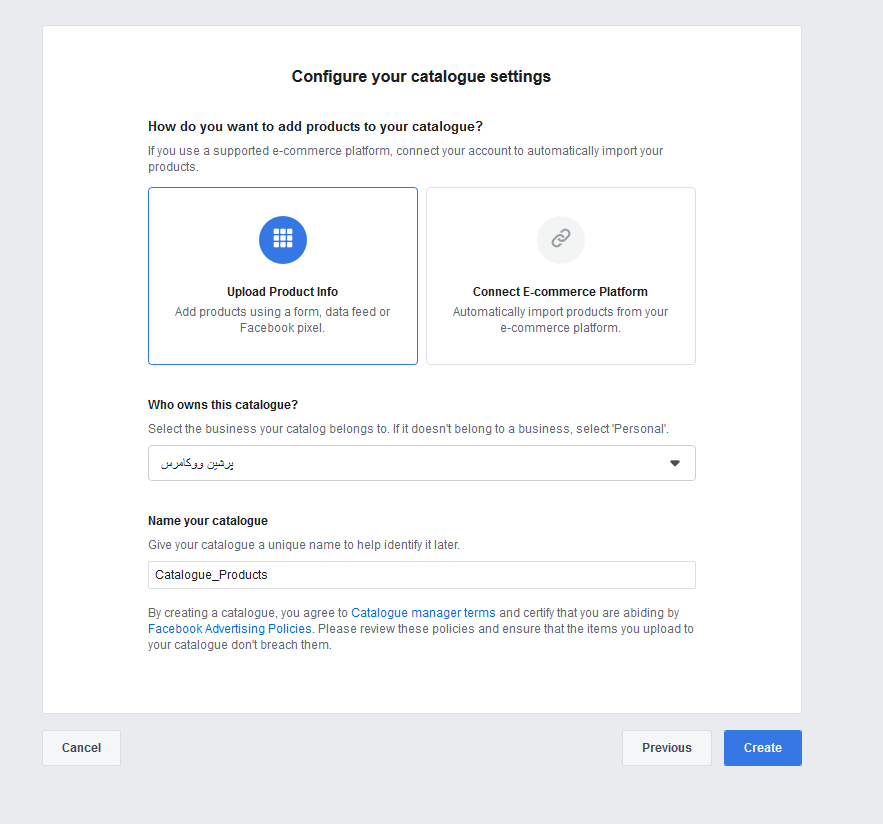Open the Catalogue manager terms link
Screen dimensions: 883x824
tap(423, 613)
